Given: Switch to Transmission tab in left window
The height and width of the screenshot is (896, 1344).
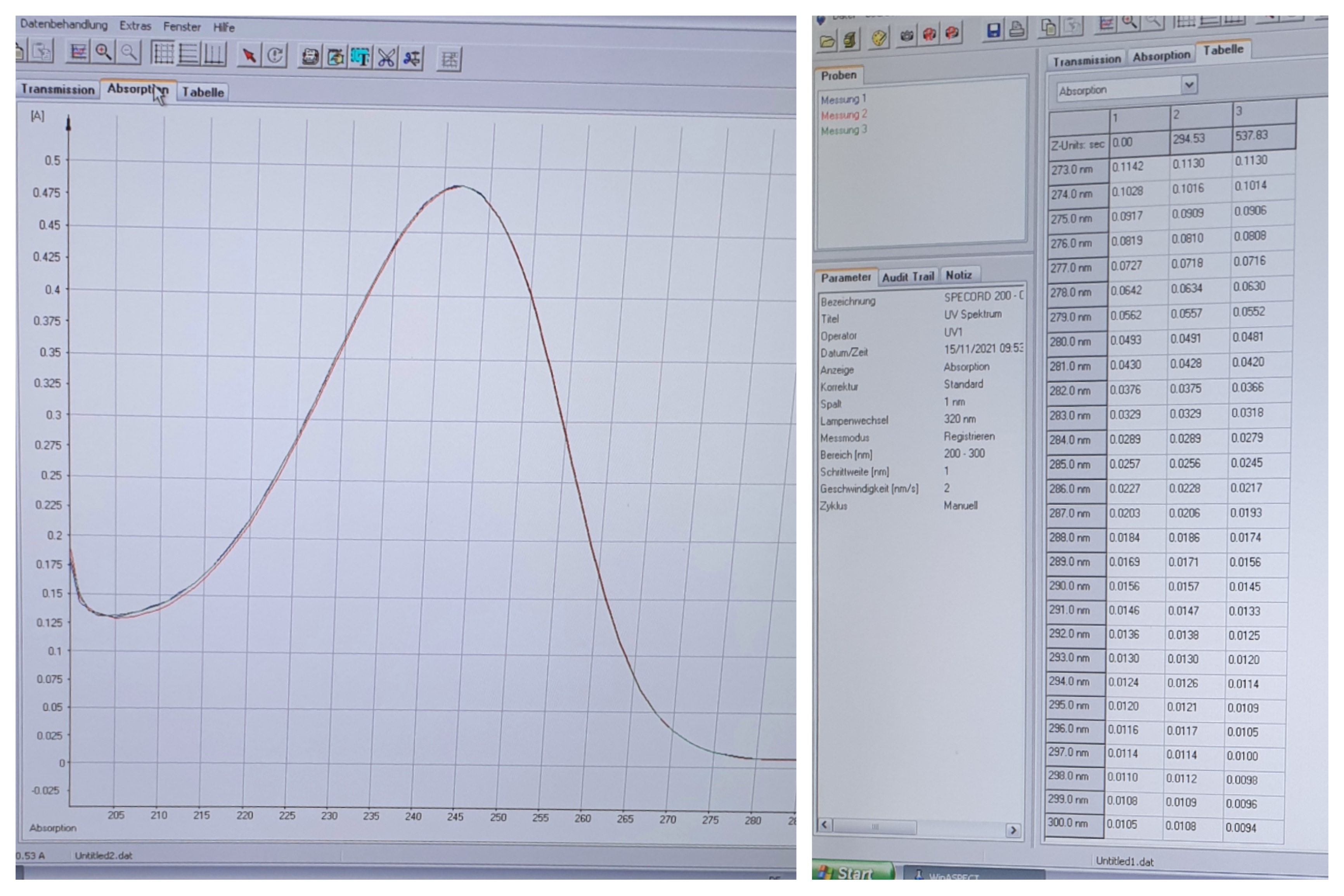Looking at the screenshot, I should coord(58,89).
